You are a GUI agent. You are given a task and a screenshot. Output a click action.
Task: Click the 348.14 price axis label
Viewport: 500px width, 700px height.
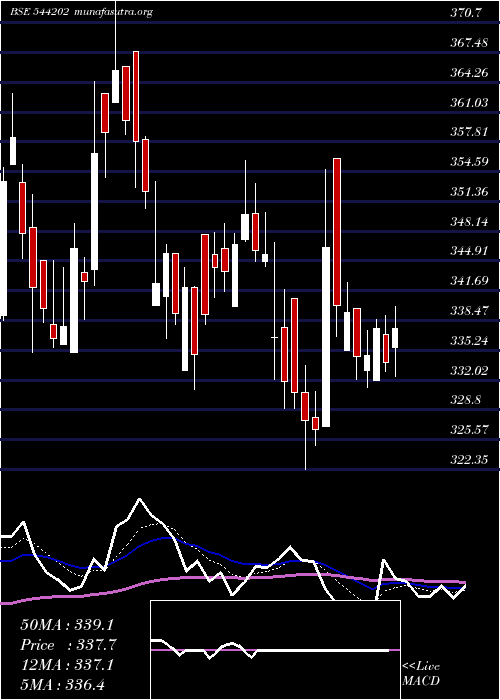coord(469,221)
